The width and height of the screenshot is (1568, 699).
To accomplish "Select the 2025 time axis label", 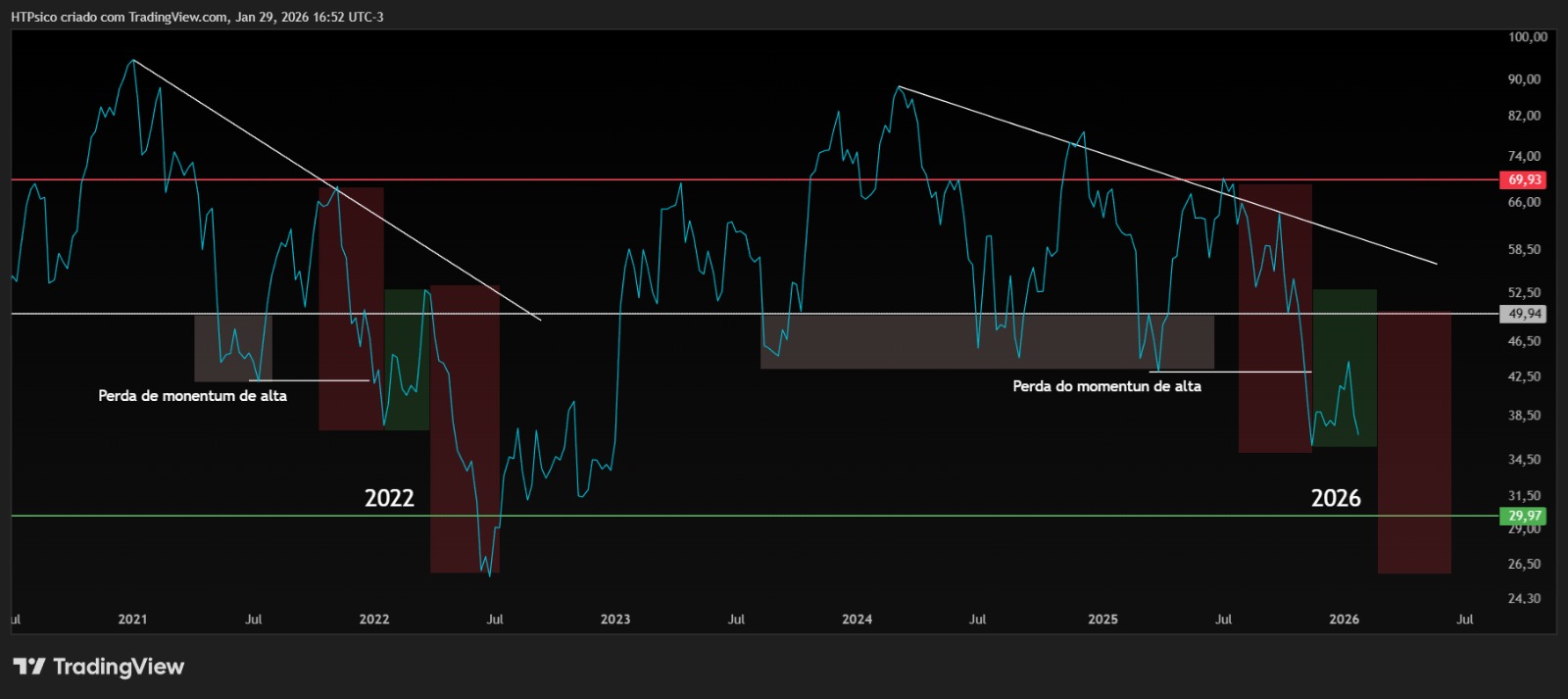I will (1102, 620).
